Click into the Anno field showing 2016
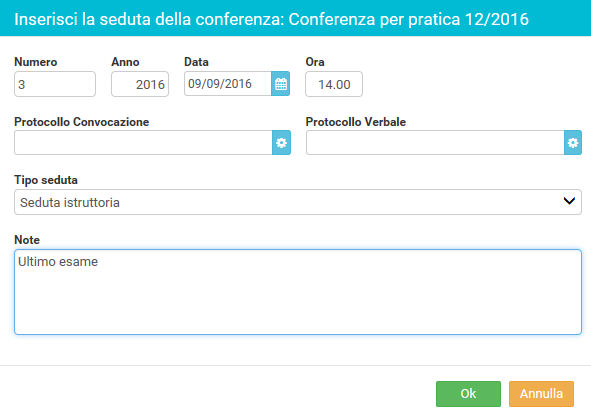 click(140, 84)
